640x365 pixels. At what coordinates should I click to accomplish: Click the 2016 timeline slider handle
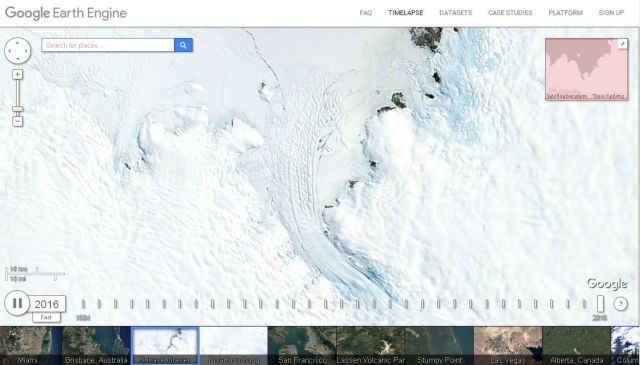pos(600,304)
